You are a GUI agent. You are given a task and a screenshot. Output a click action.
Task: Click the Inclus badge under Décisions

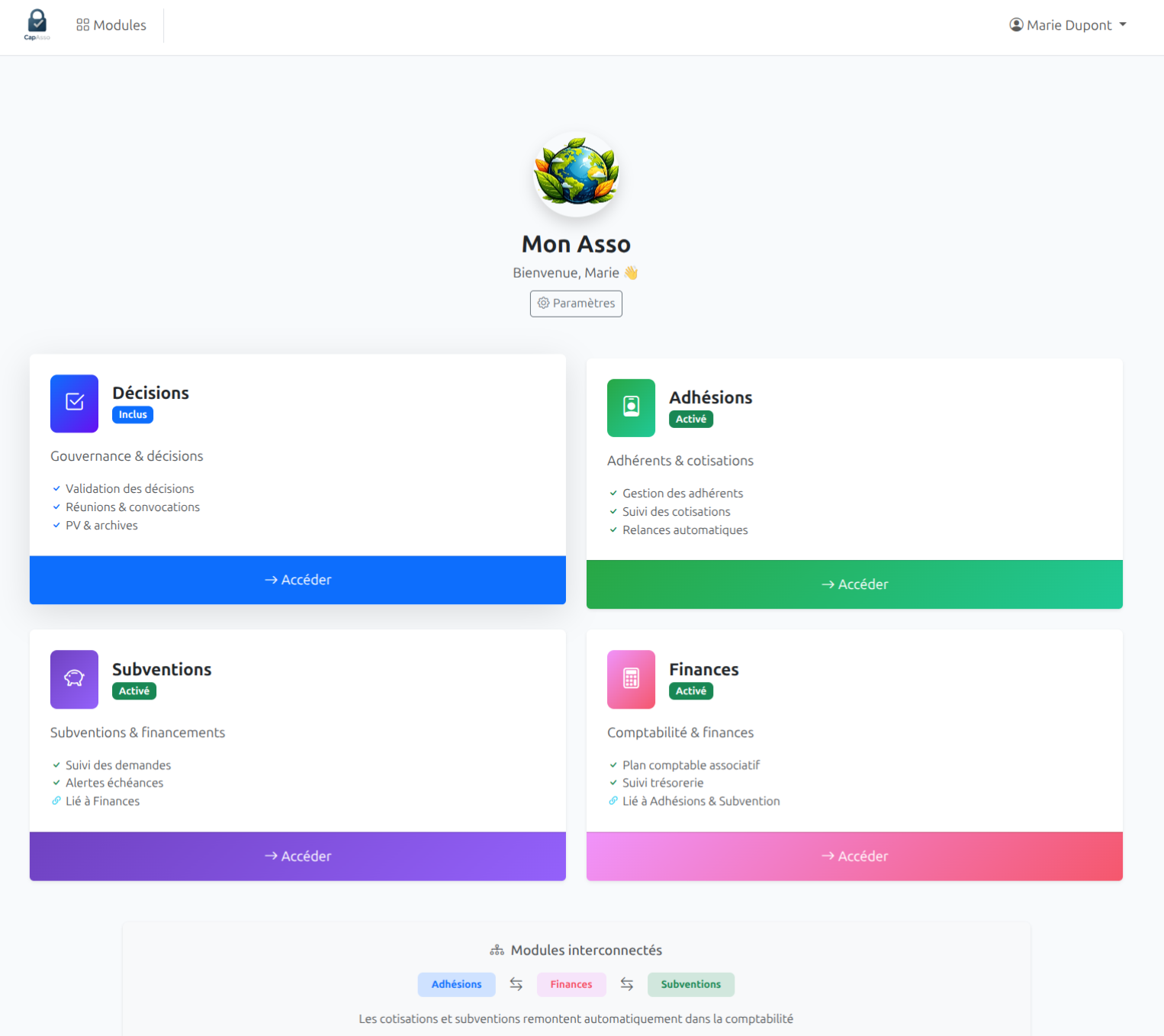click(133, 415)
